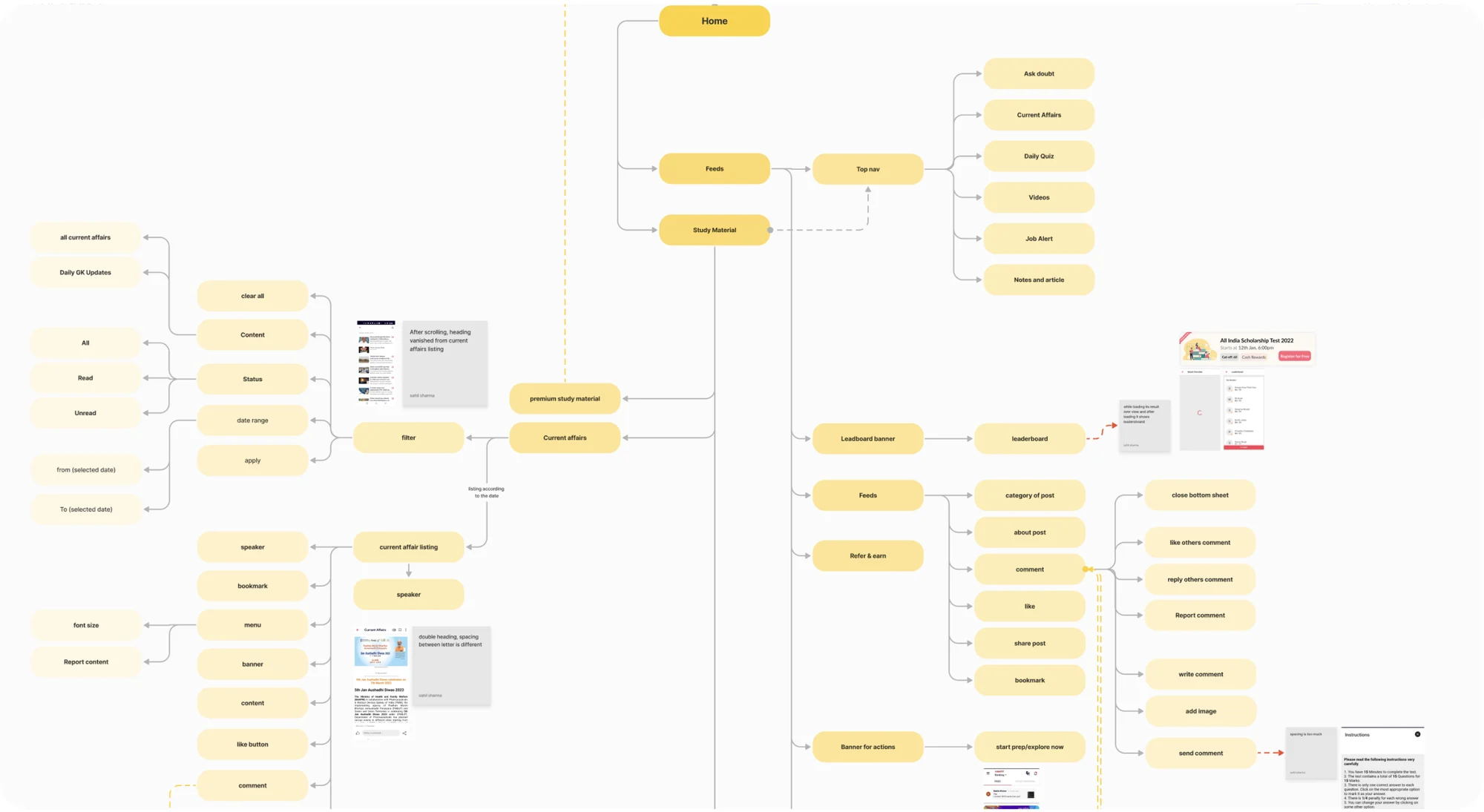This screenshot has height=812, width=1484.
Task: Open the All India Scholarship Test 2022 banner image
Action: point(1247,349)
